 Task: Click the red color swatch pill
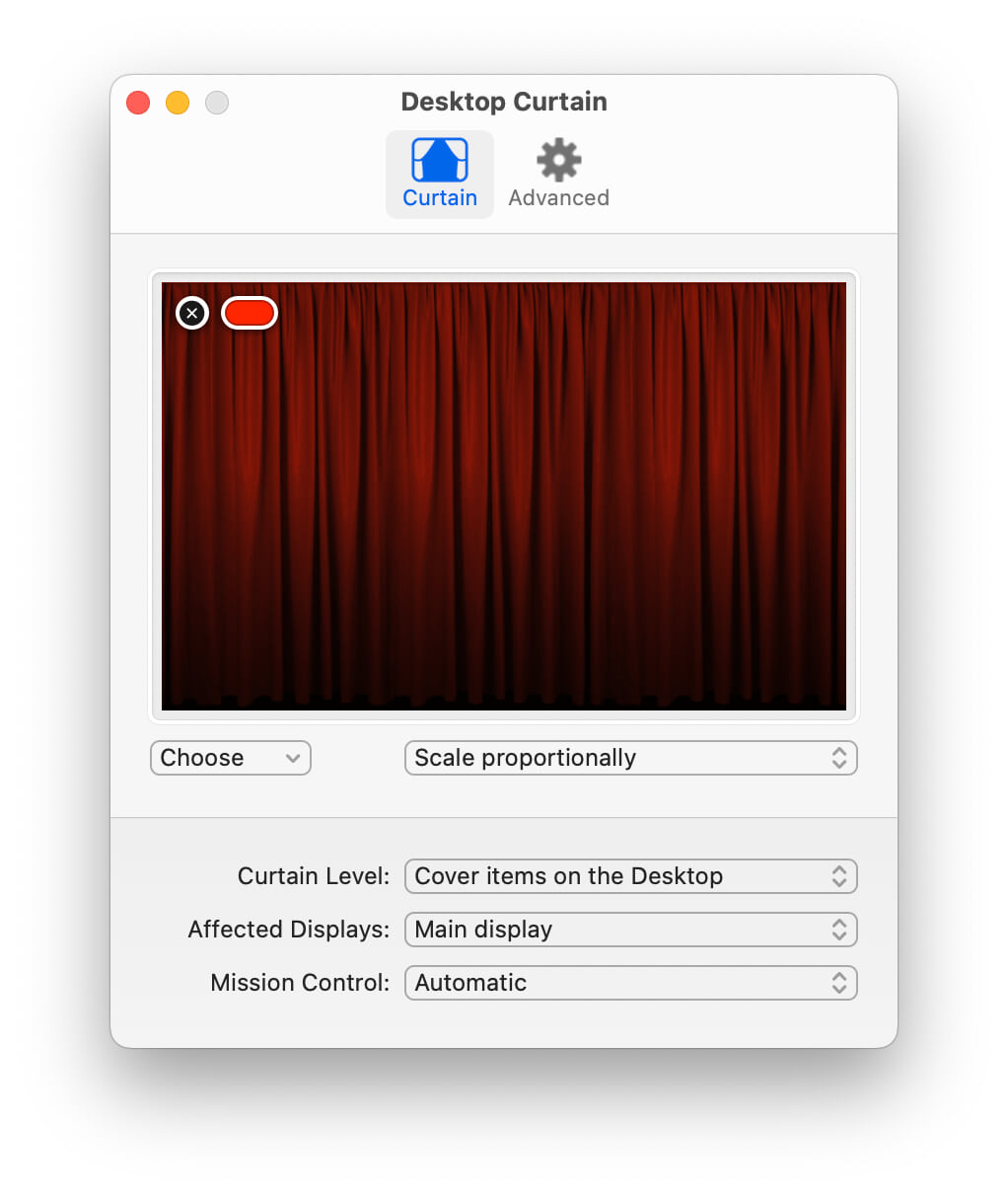tap(250, 313)
